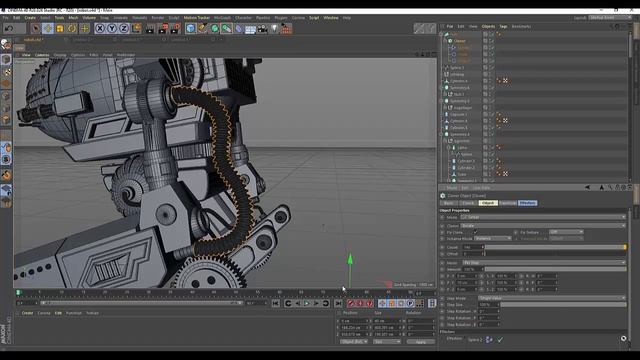Open the Spline Pen tool icon

tap(202, 28)
